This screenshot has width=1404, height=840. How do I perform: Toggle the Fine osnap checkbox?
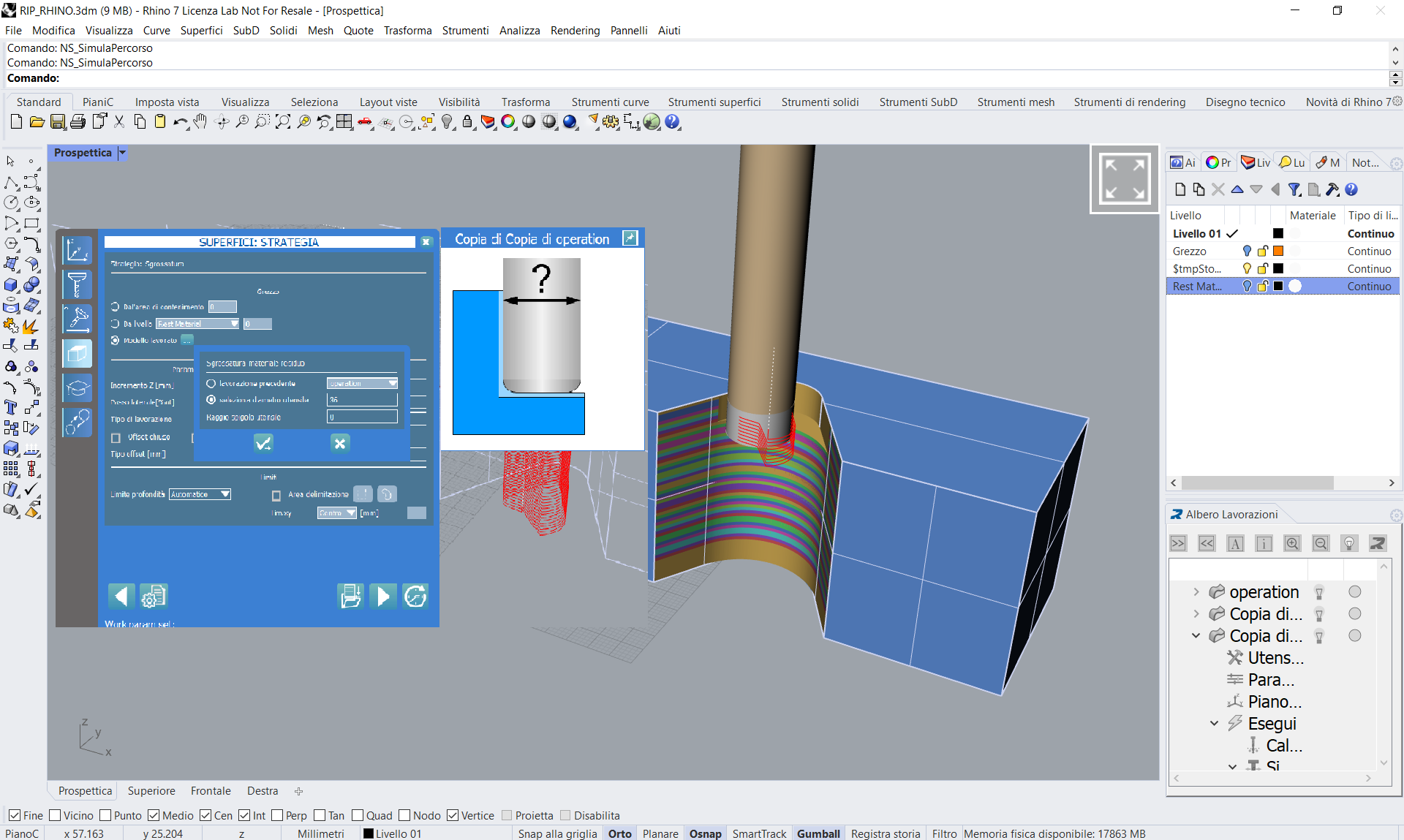pos(15,815)
